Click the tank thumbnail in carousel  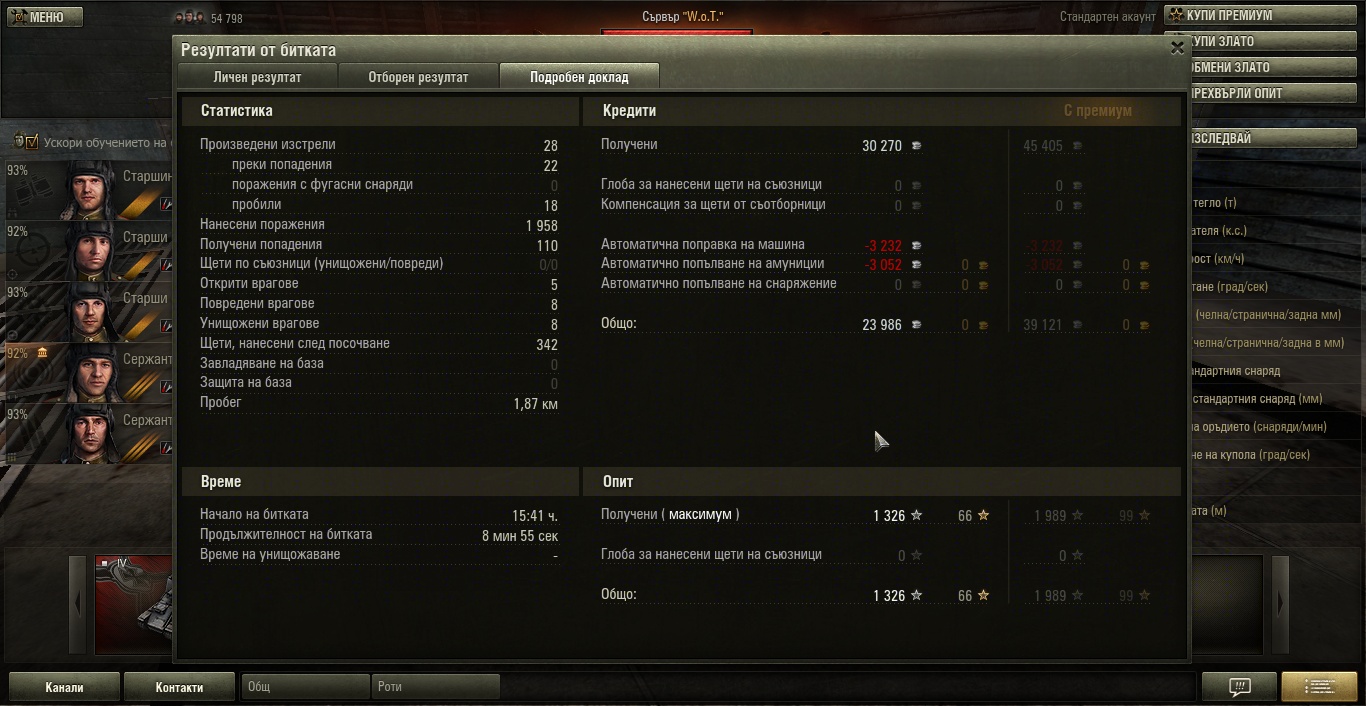(134, 606)
